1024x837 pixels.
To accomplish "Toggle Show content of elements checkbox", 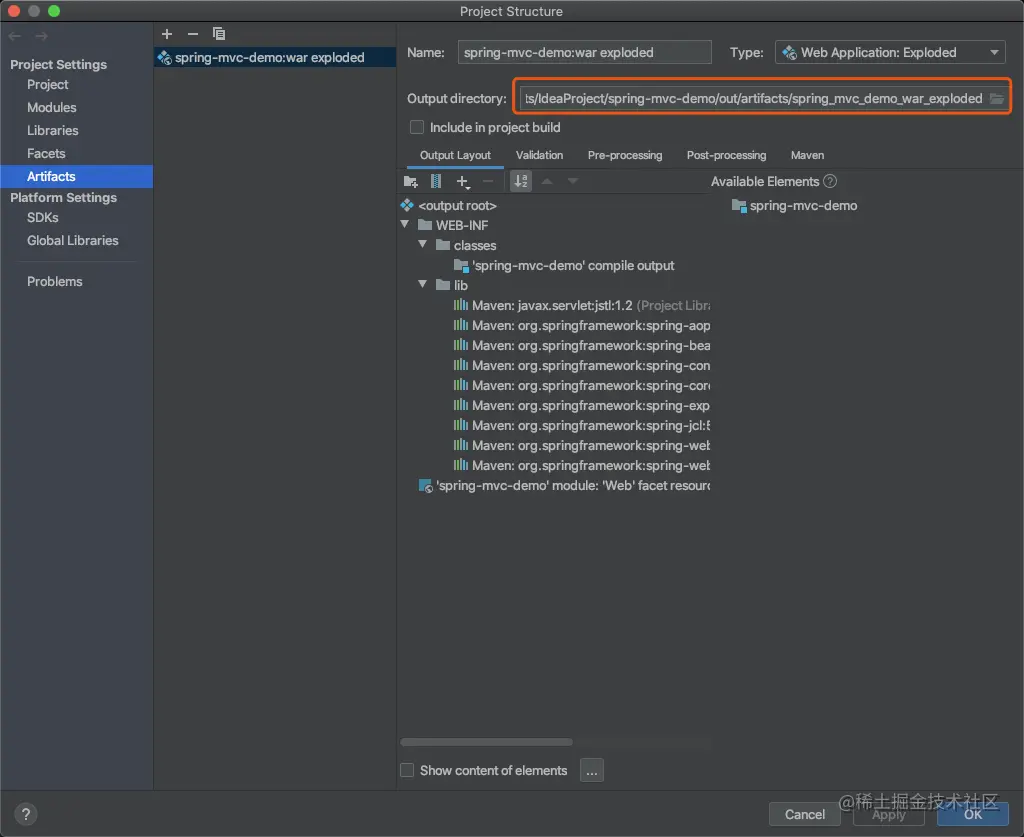I will [x=407, y=770].
